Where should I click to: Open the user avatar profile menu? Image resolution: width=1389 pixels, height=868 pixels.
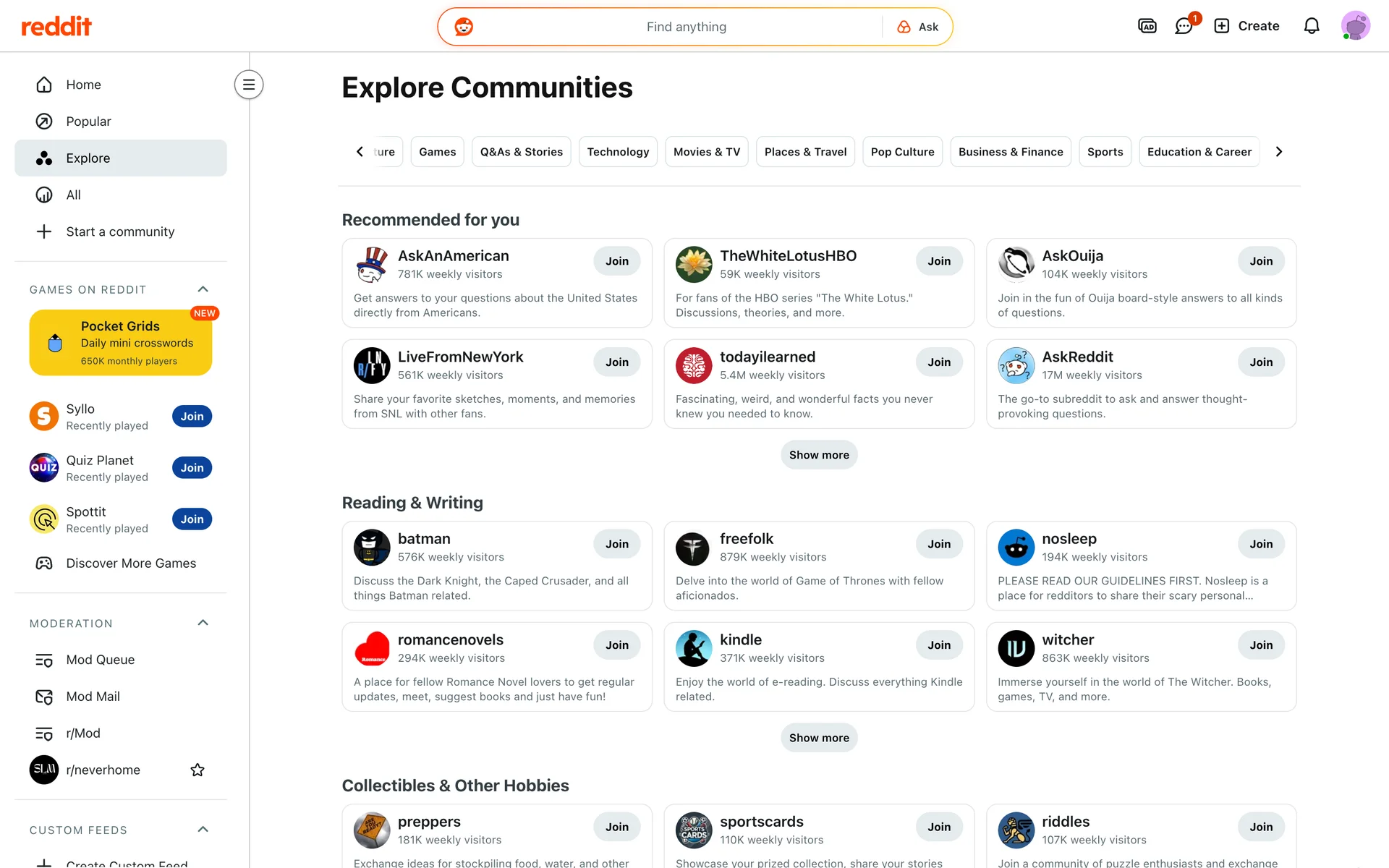pos(1355,26)
